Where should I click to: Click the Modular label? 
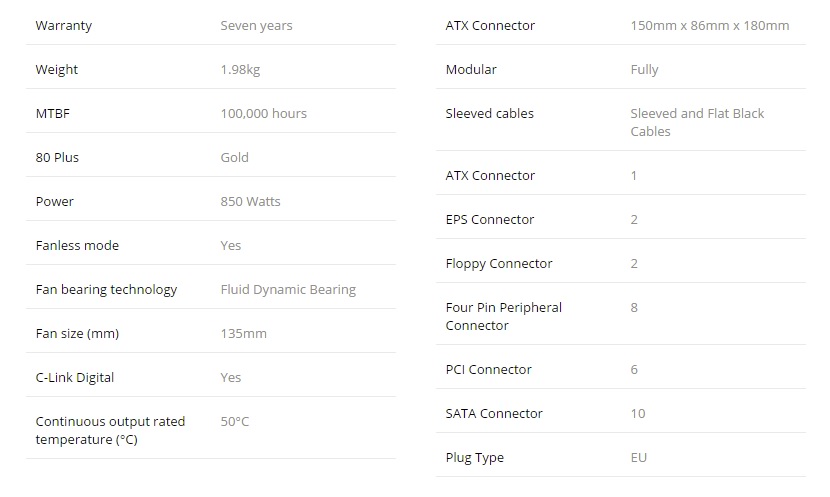(x=471, y=70)
